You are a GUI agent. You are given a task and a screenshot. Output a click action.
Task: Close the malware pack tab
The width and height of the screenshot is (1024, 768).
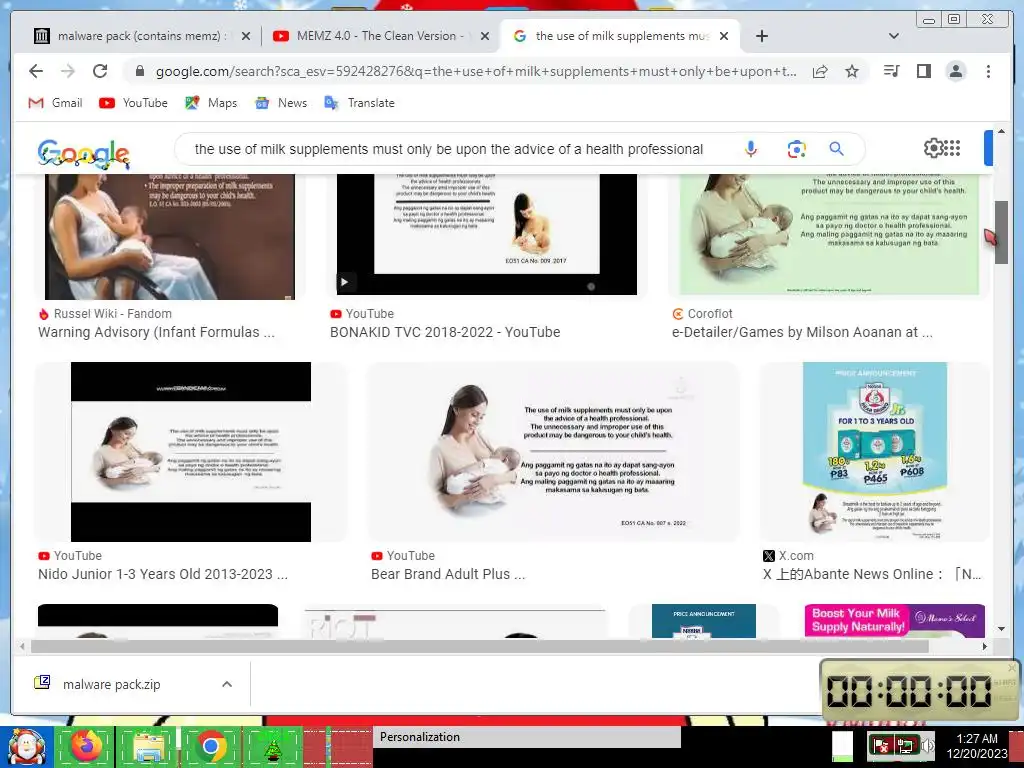tap(246, 37)
